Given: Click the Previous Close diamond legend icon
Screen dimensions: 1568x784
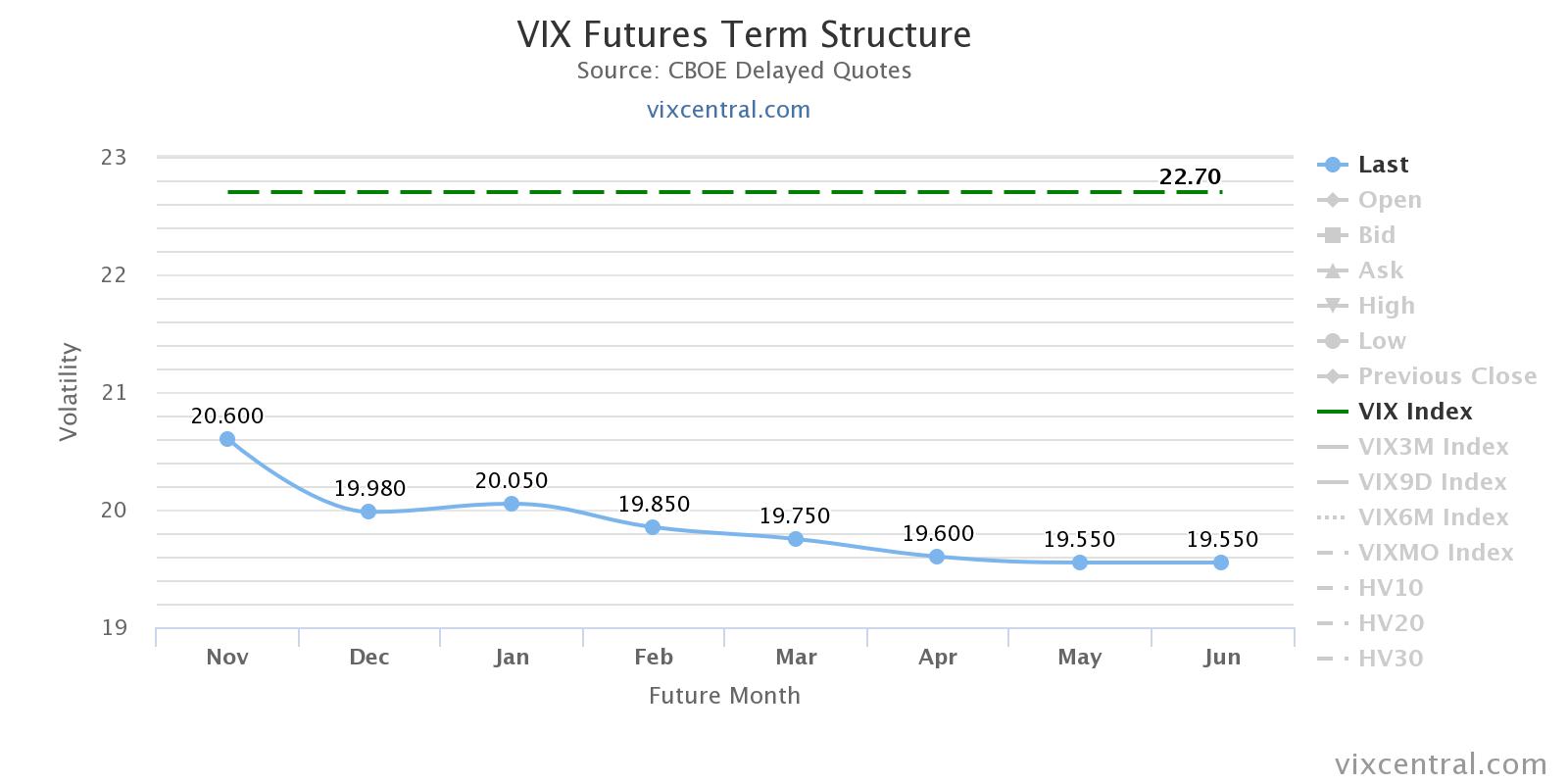Looking at the screenshot, I should (1332, 376).
